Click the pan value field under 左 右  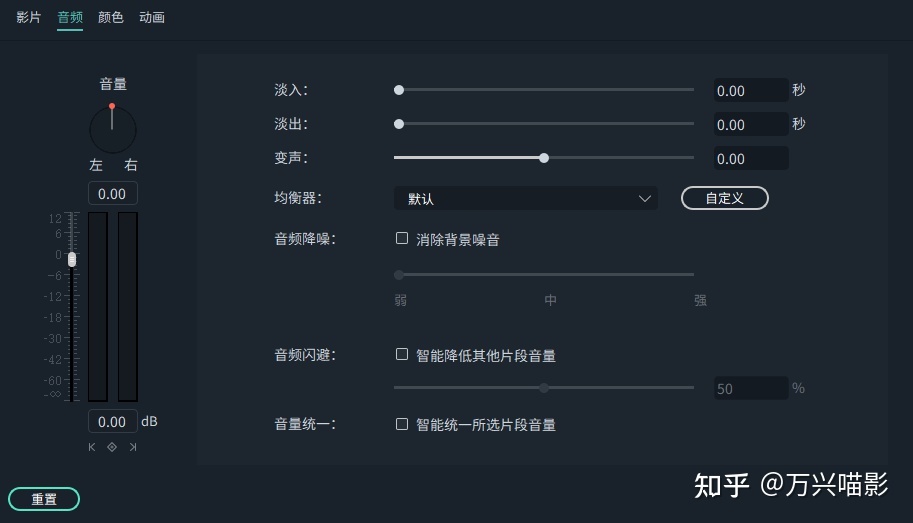(112, 193)
